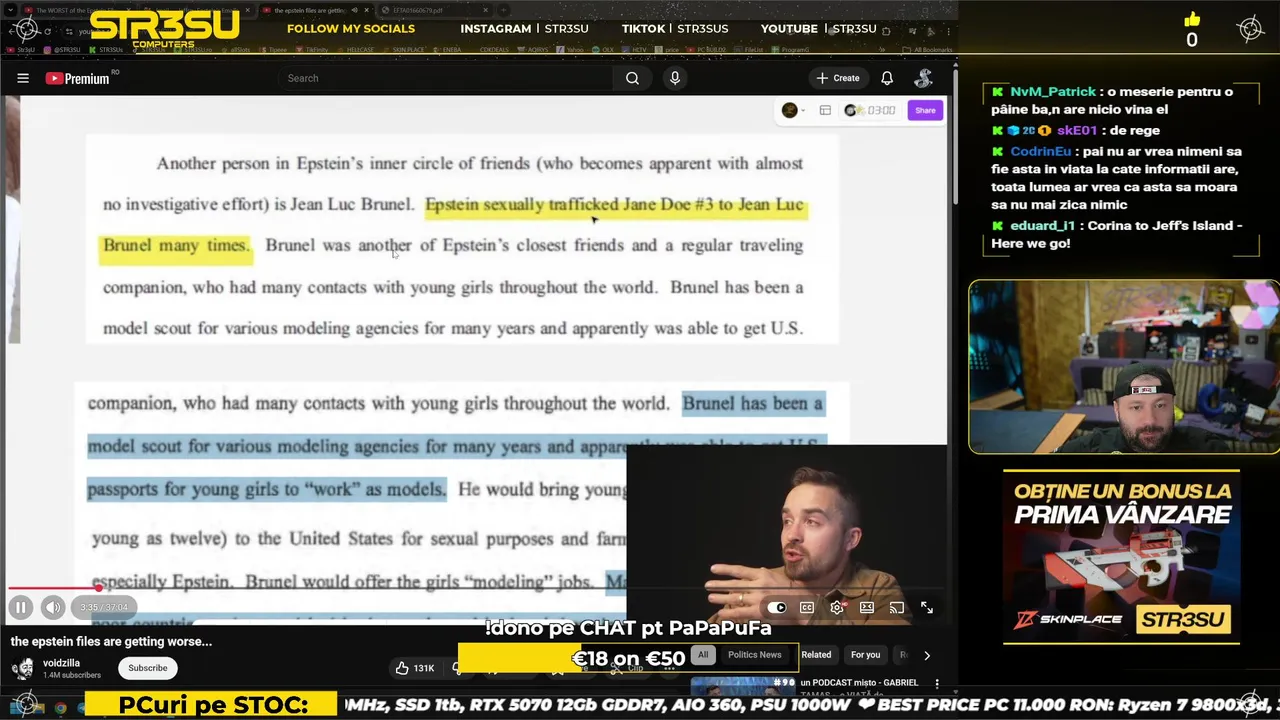Cast the video to a TV
The image size is (1280, 720).
pyautogui.click(x=897, y=607)
